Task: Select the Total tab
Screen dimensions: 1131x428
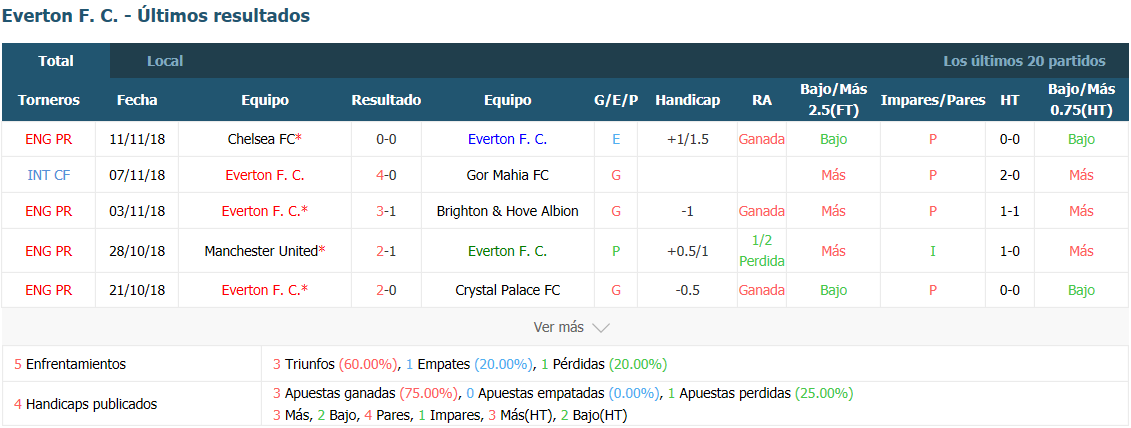Action: pyautogui.click(x=56, y=61)
